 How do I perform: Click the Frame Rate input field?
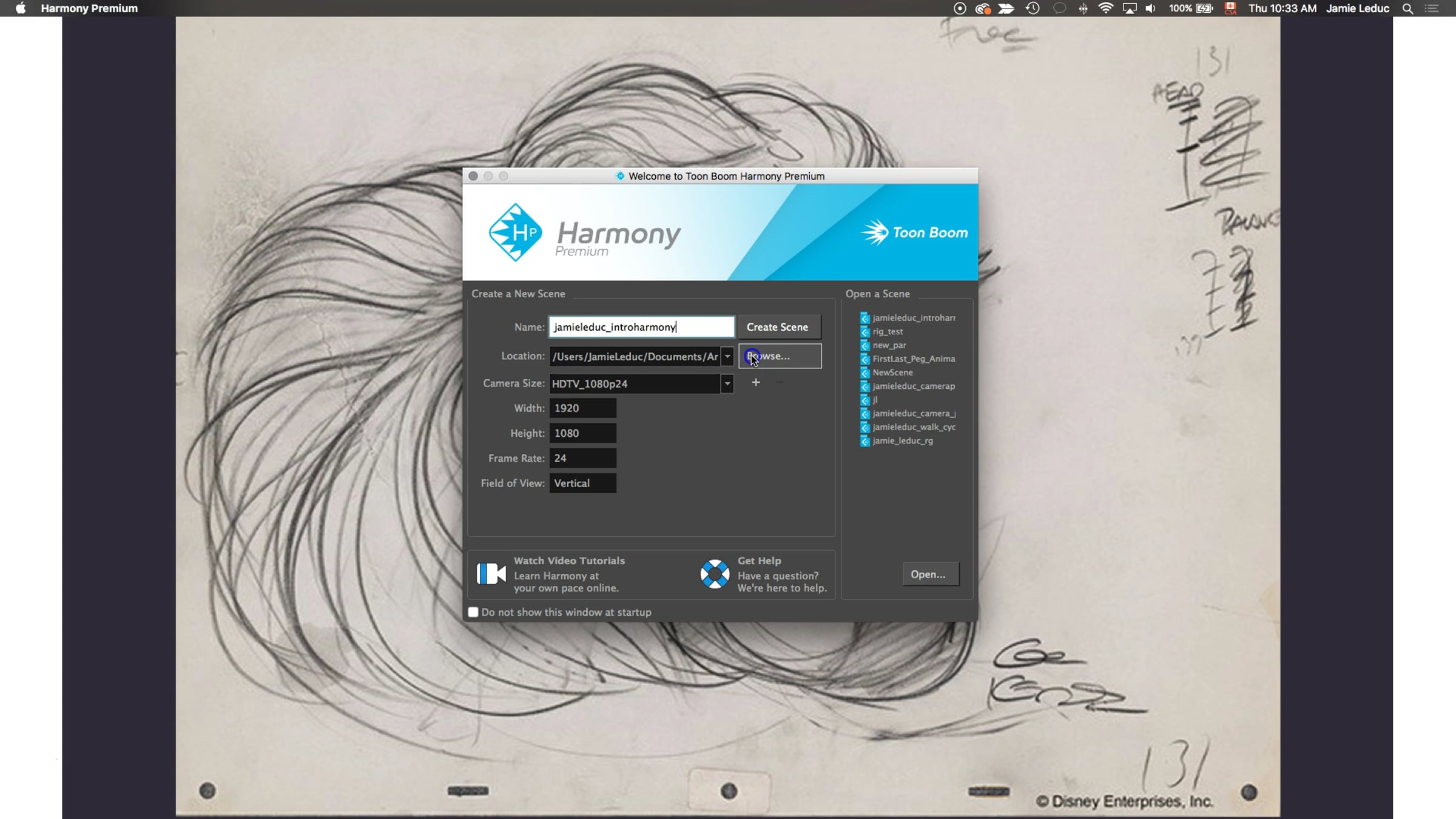pos(582,458)
